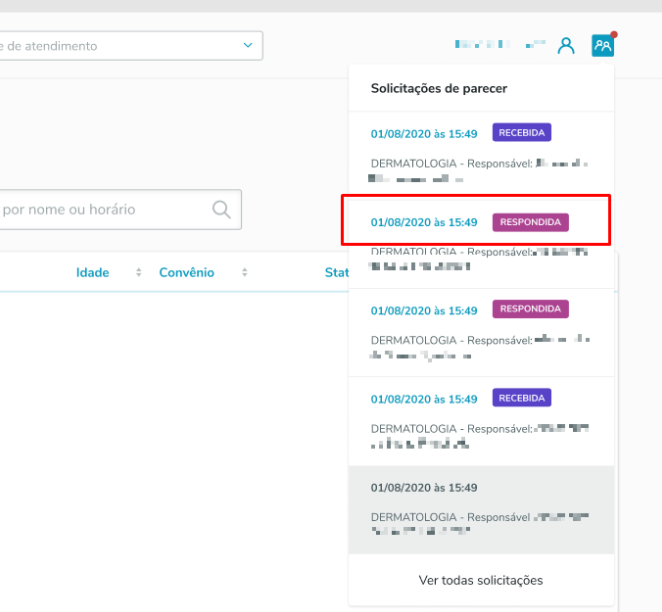Click the first RECEBIDA status badge
662x612 pixels.
(x=521, y=133)
